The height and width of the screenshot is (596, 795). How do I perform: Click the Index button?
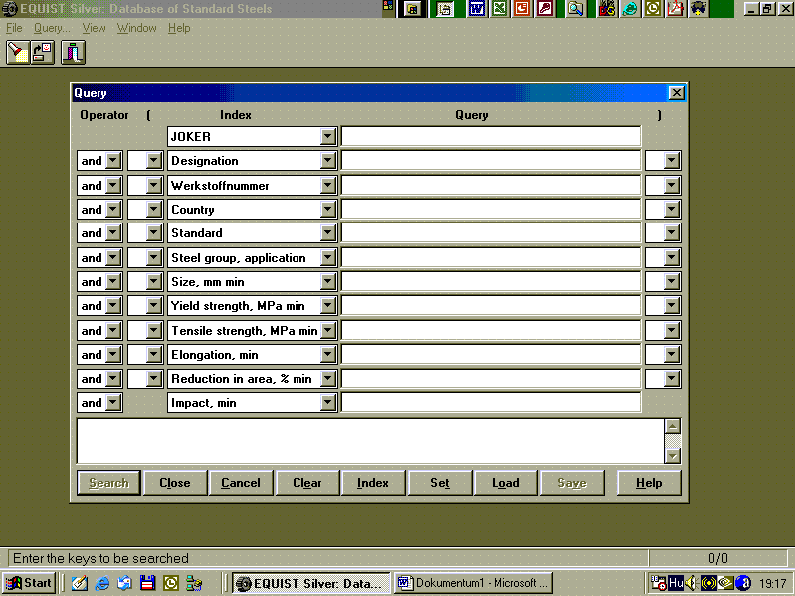373,483
